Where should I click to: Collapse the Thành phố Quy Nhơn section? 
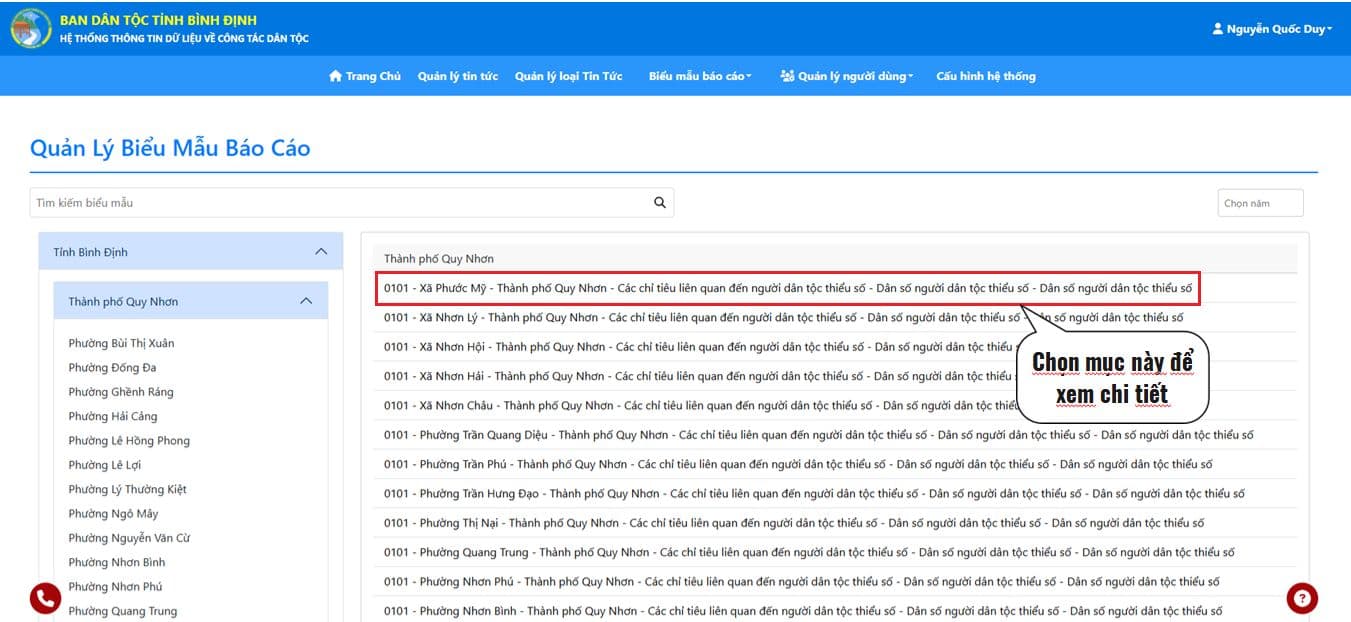click(191, 301)
